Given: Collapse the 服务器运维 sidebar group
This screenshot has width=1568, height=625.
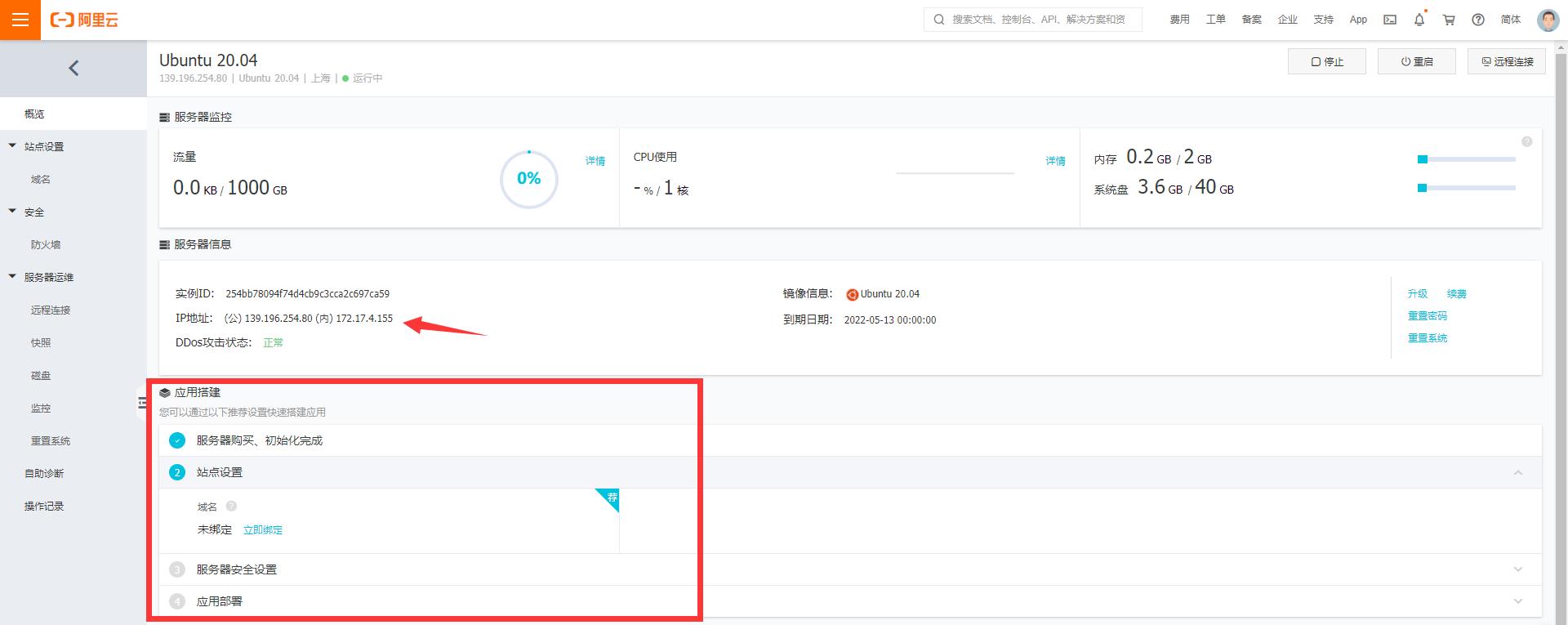Looking at the screenshot, I should point(12,276).
